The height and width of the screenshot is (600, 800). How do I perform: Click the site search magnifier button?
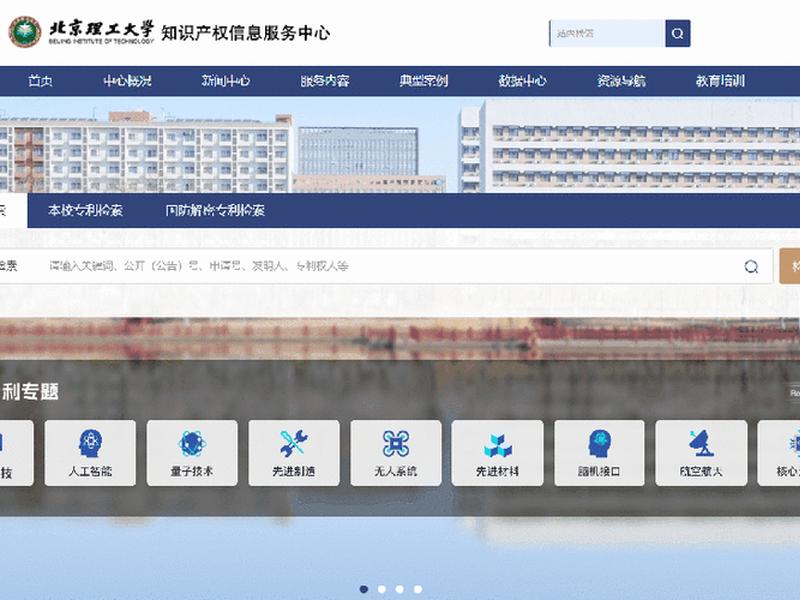click(678, 33)
